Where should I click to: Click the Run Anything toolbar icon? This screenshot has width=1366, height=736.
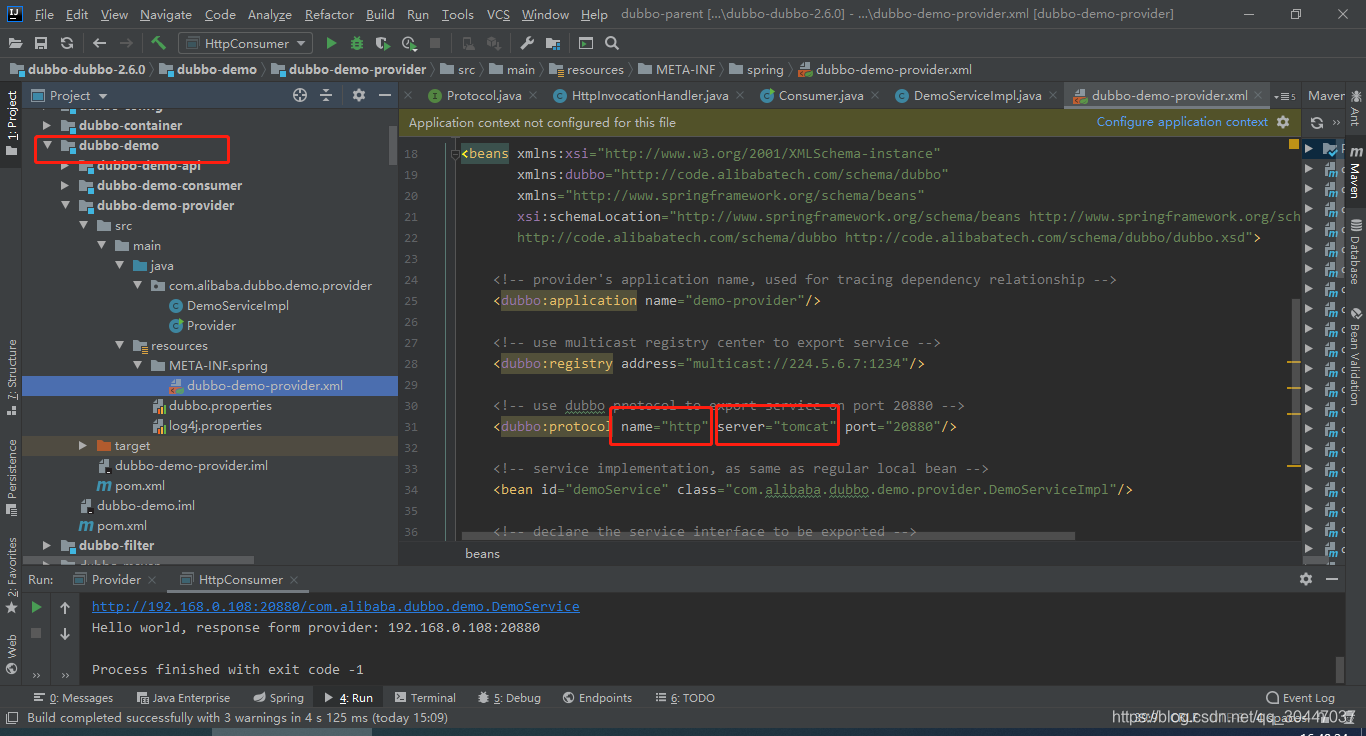pyautogui.click(x=586, y=43)
